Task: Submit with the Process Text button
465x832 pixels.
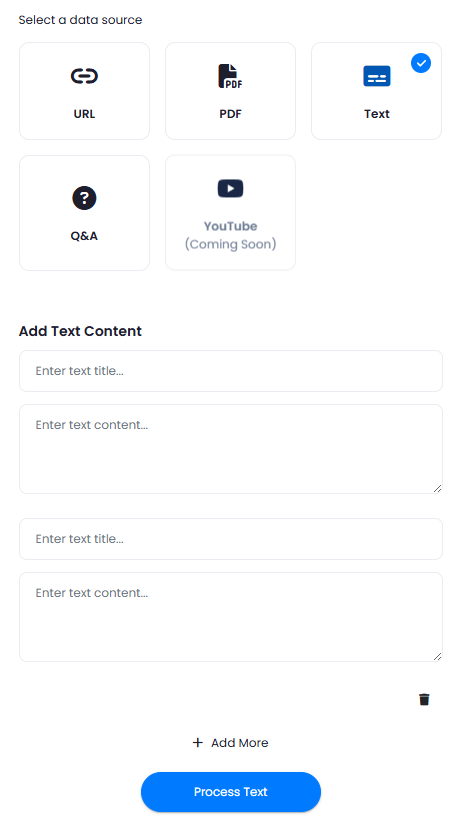Action: click(x=231, y=792)
